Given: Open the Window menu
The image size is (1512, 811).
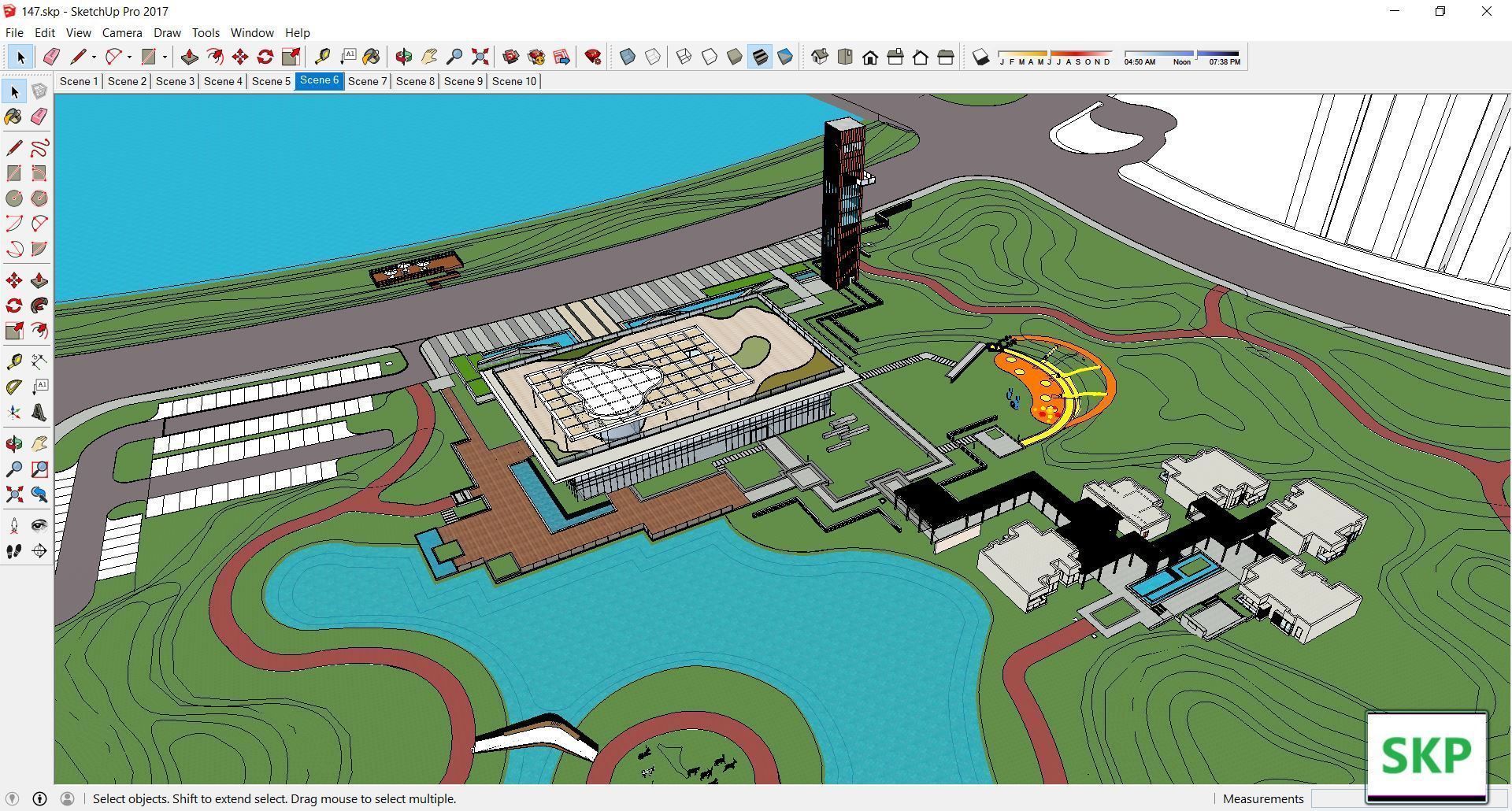Looking at the screenshot, I should tap(252, 32).
